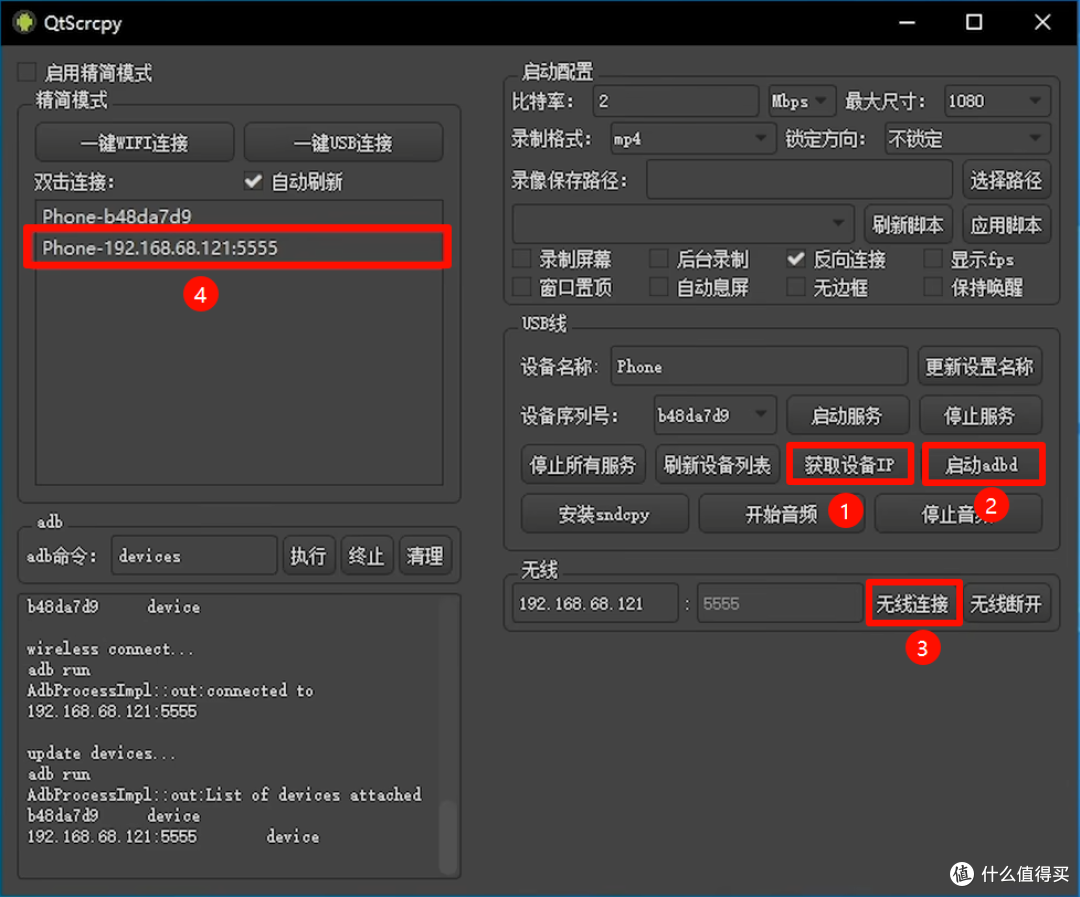Screen dimensions: 1080x897
Task: Click the 选择路径 button
Action: tap(1006, 181)
